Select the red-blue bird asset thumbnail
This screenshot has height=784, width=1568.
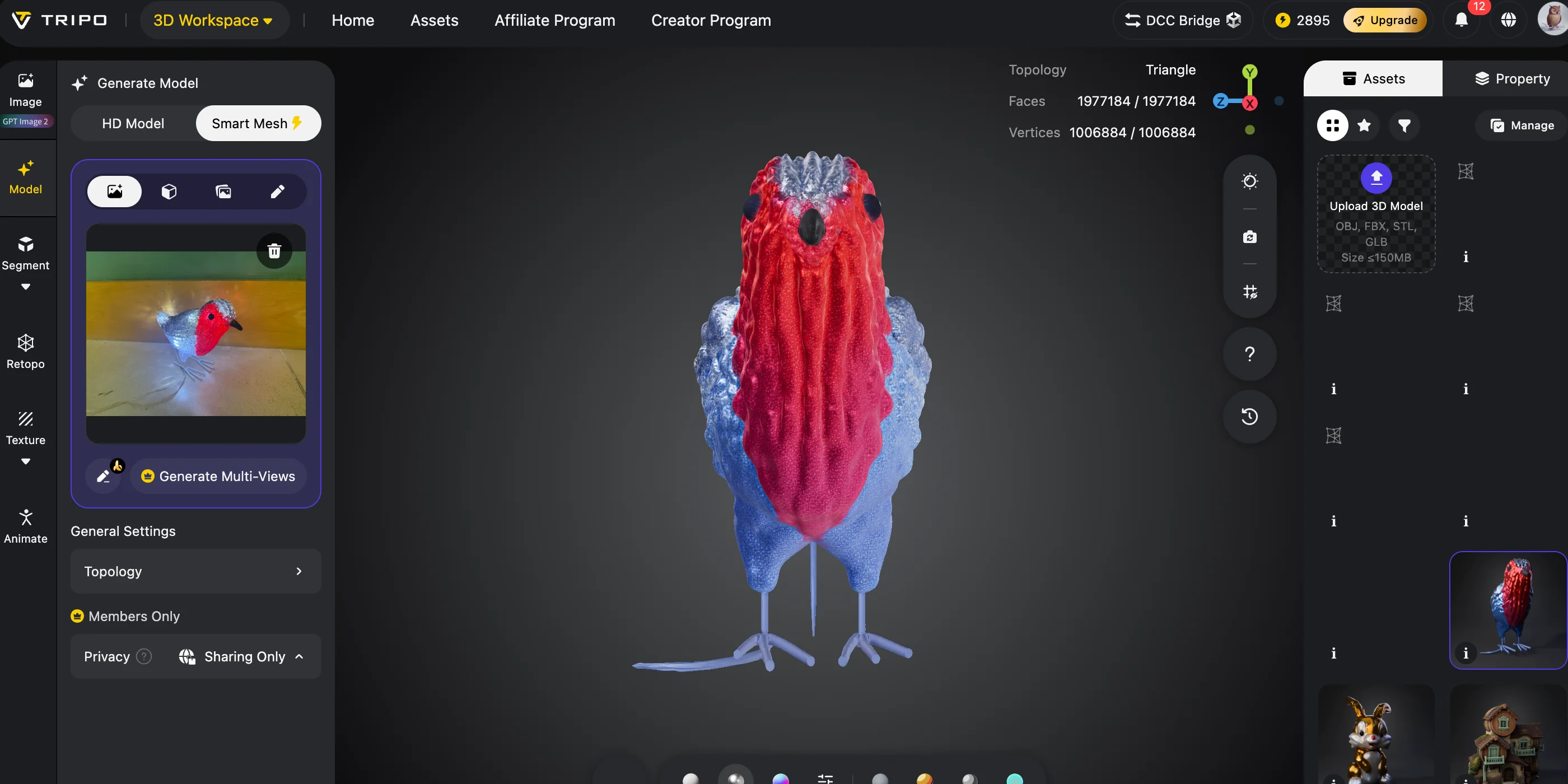coord(1508,610)
